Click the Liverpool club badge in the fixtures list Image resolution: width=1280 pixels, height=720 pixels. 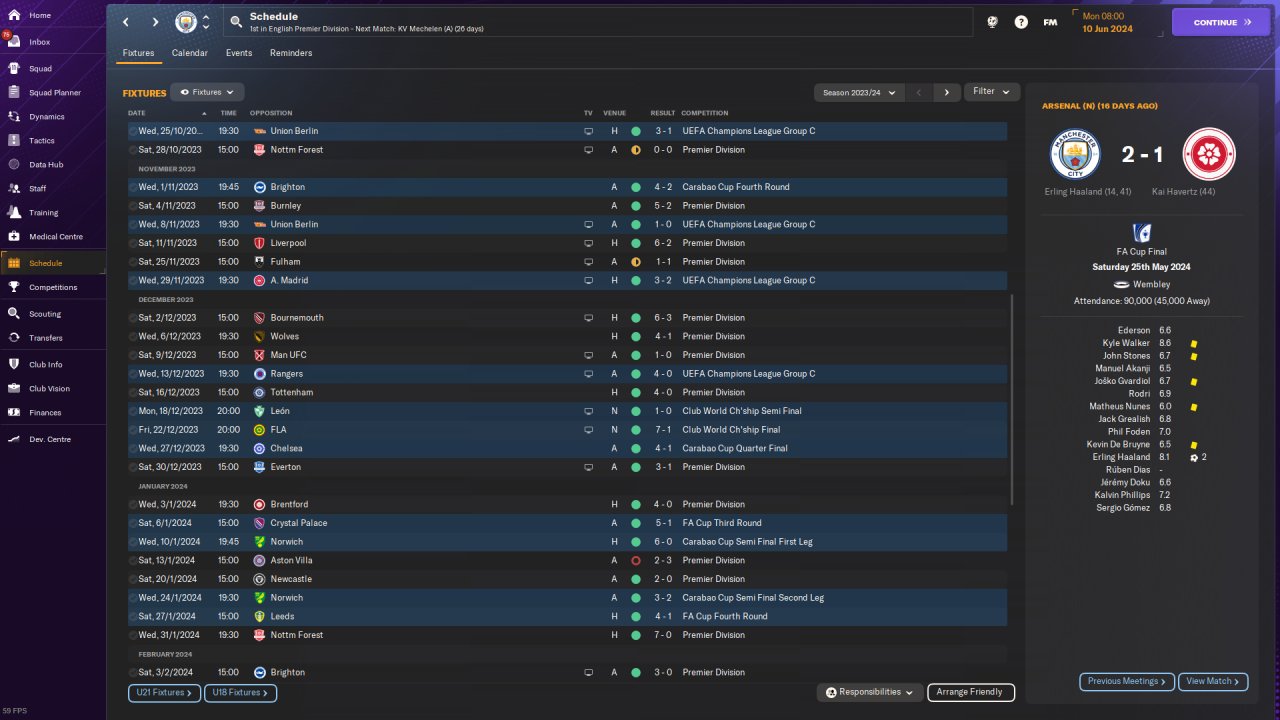pos(260,243)
